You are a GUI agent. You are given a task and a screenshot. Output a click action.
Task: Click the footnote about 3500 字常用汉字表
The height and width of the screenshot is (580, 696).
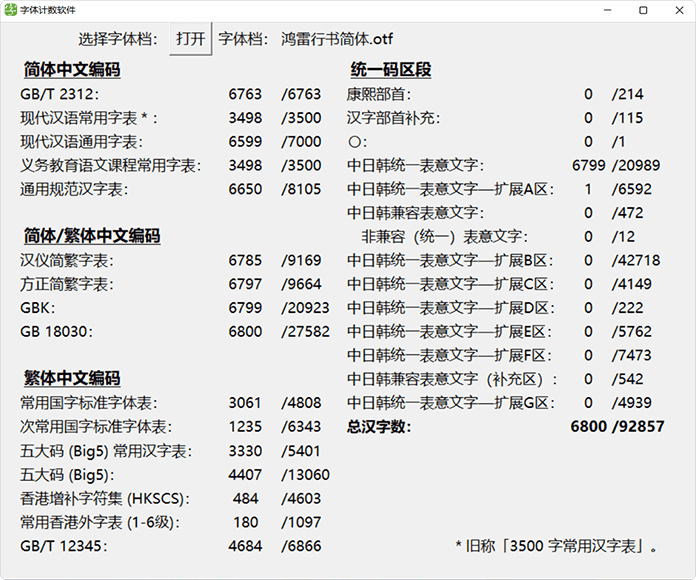pyautogui.click(x=557, y=546)
